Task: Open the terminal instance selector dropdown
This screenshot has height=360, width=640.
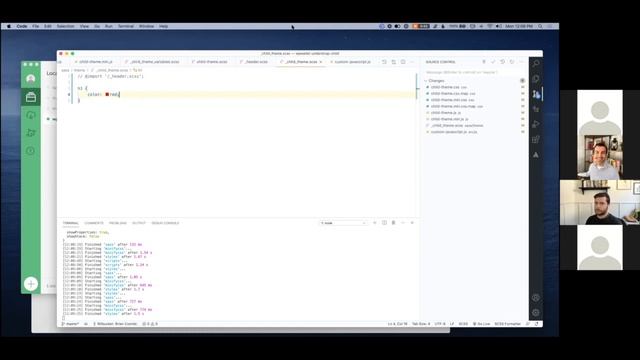Action: click(x=343, y=223)
